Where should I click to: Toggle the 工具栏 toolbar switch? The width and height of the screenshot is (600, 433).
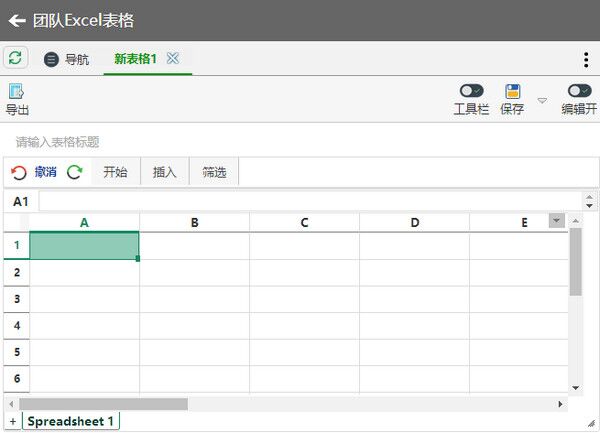coord(471,91)
